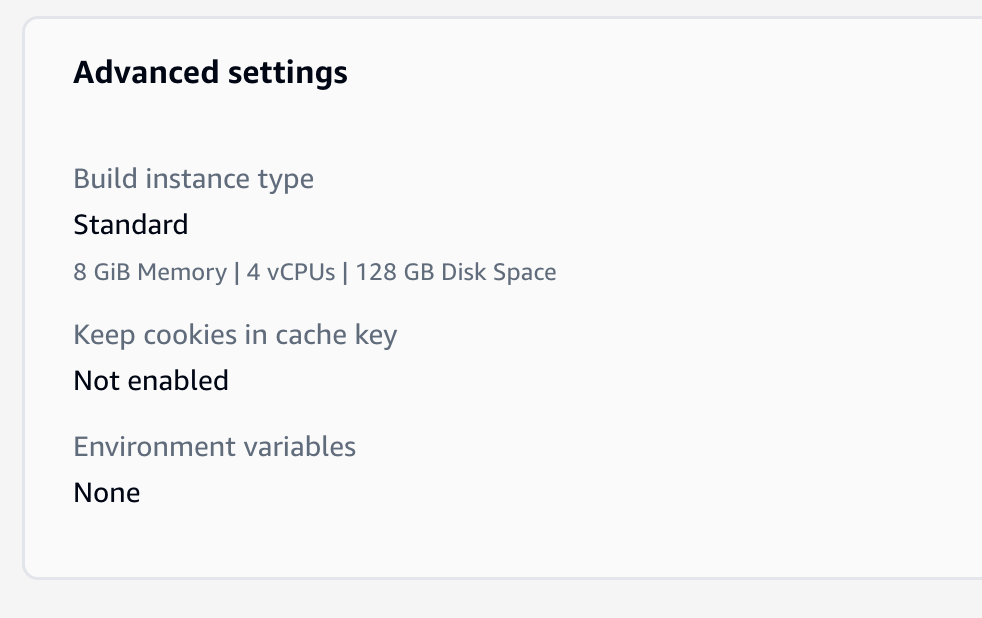Click the Standard instance type value
Viewport: 982px width, 618px height.
pyautogui.click(x=130, y=224)
